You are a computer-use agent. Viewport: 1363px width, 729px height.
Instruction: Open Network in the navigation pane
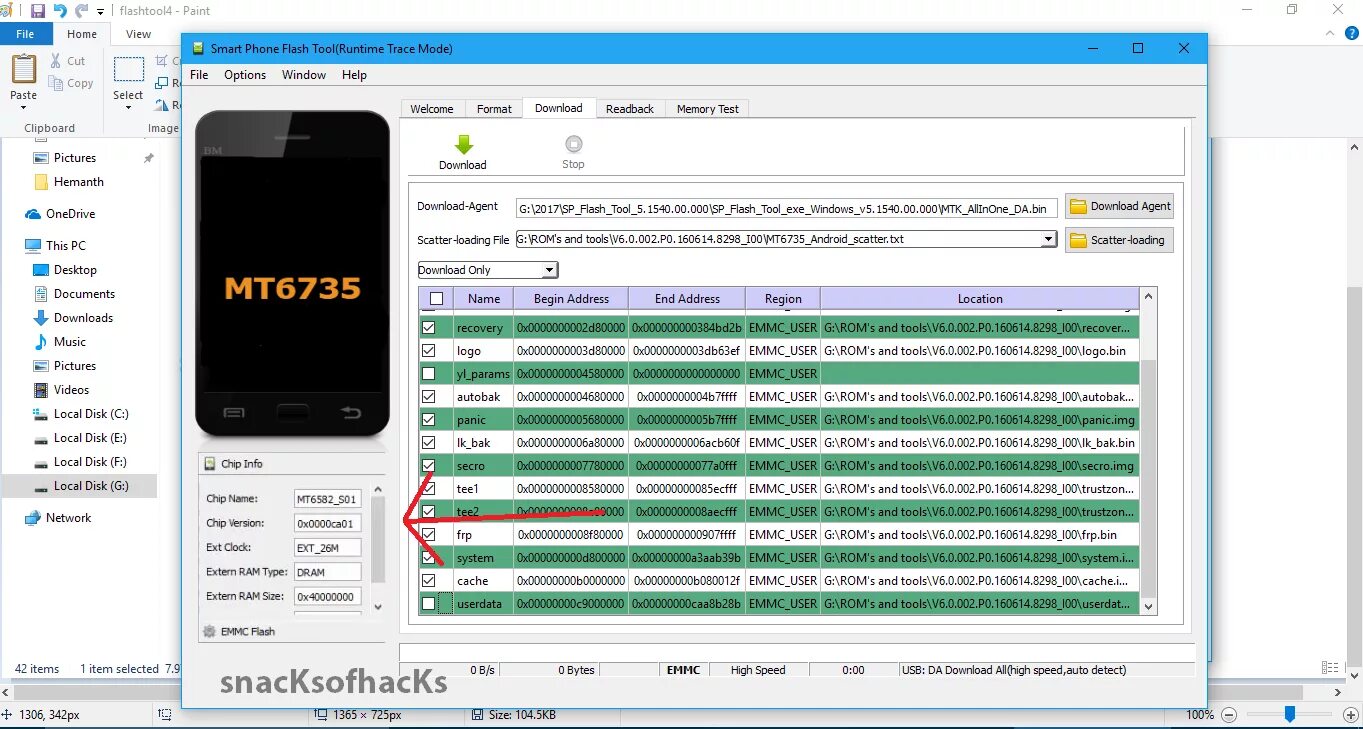[x=59, y=518]
